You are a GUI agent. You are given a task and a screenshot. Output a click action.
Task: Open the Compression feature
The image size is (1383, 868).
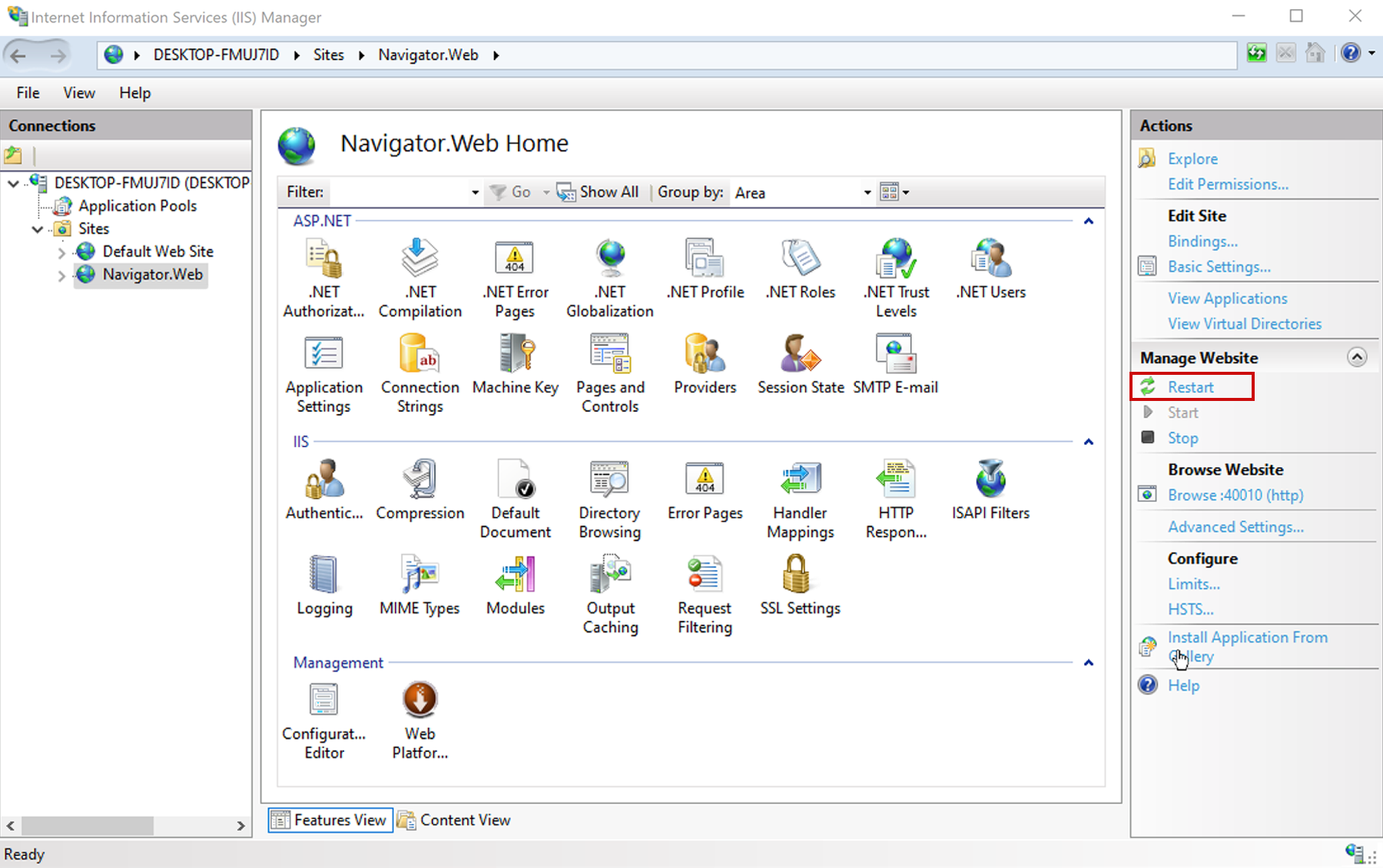420,489
